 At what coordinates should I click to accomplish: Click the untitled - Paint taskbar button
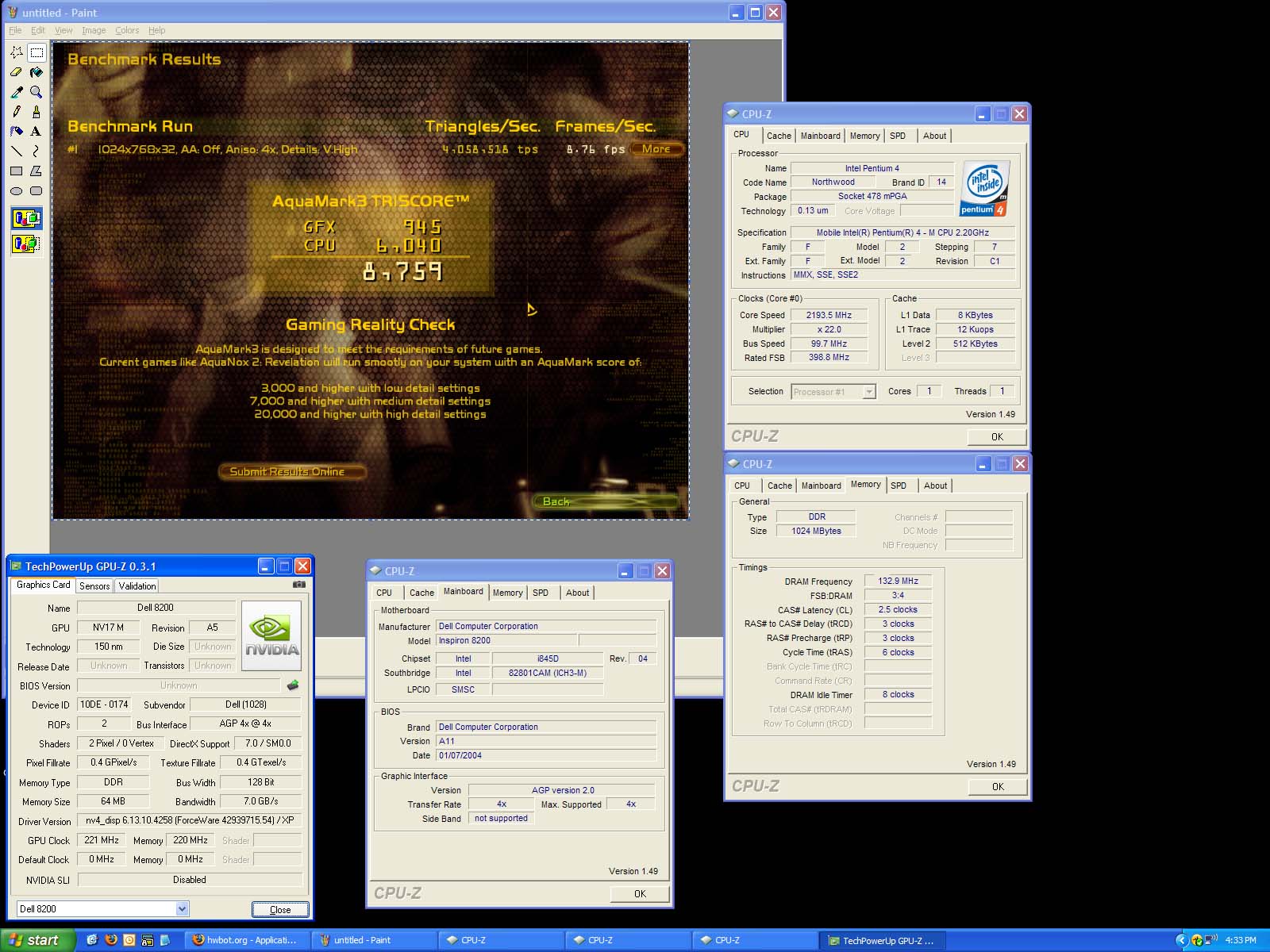(x=373, y=940)
